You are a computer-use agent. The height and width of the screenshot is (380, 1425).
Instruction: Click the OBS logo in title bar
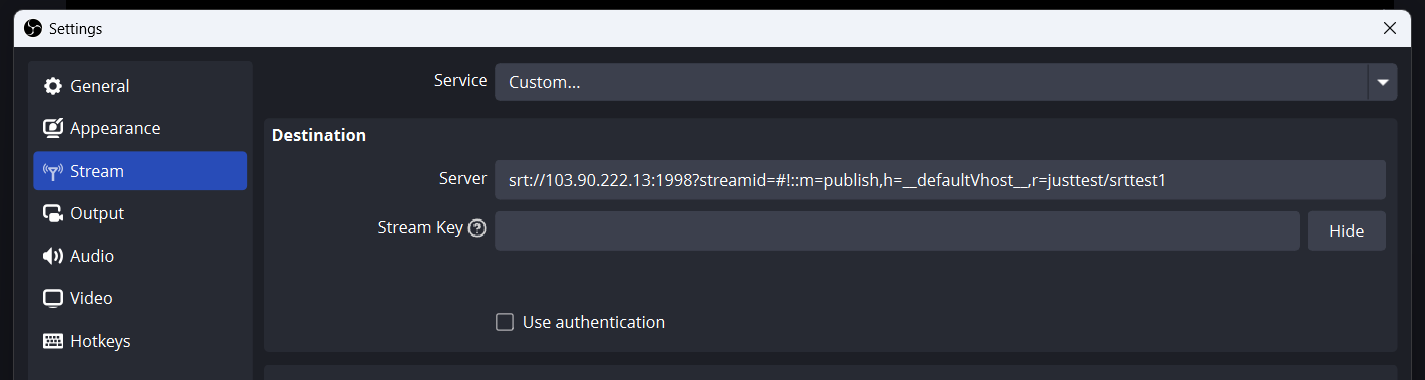point(33,28)
